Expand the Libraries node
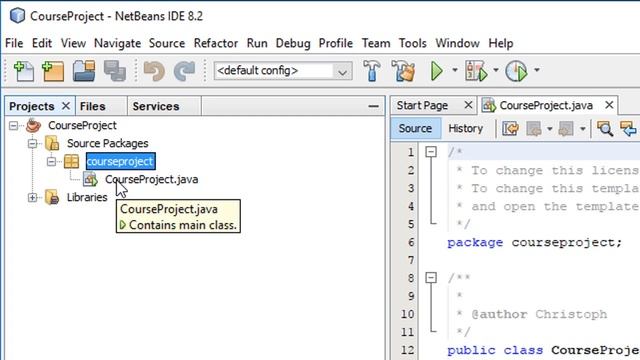The height and width of the screenshot is (360, 640). coord(32,197)
